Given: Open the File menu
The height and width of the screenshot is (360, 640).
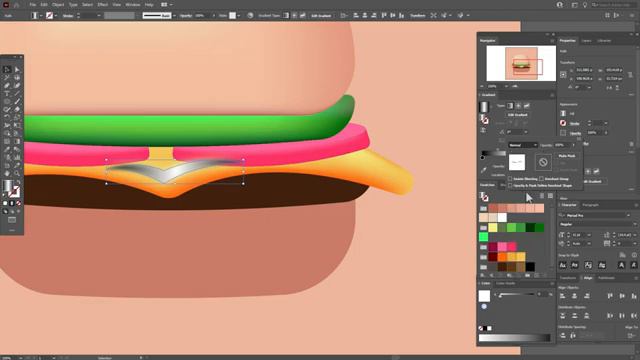Looking at the screenshot, I should (x=33, y=4).
